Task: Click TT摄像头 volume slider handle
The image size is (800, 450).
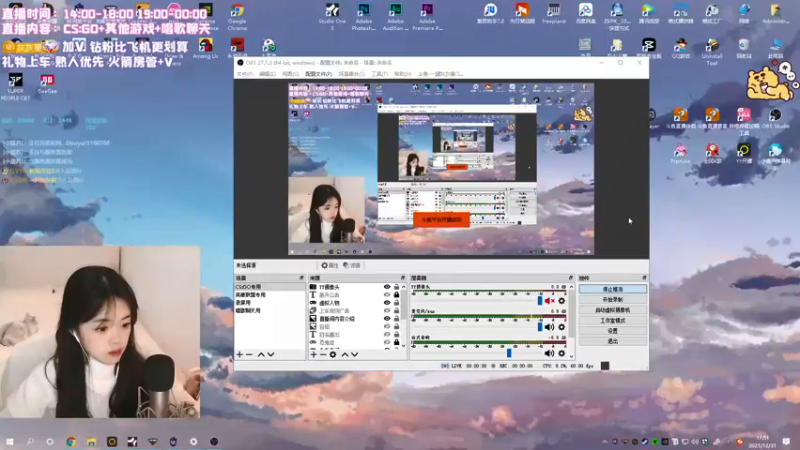Action: click(540, 301)
